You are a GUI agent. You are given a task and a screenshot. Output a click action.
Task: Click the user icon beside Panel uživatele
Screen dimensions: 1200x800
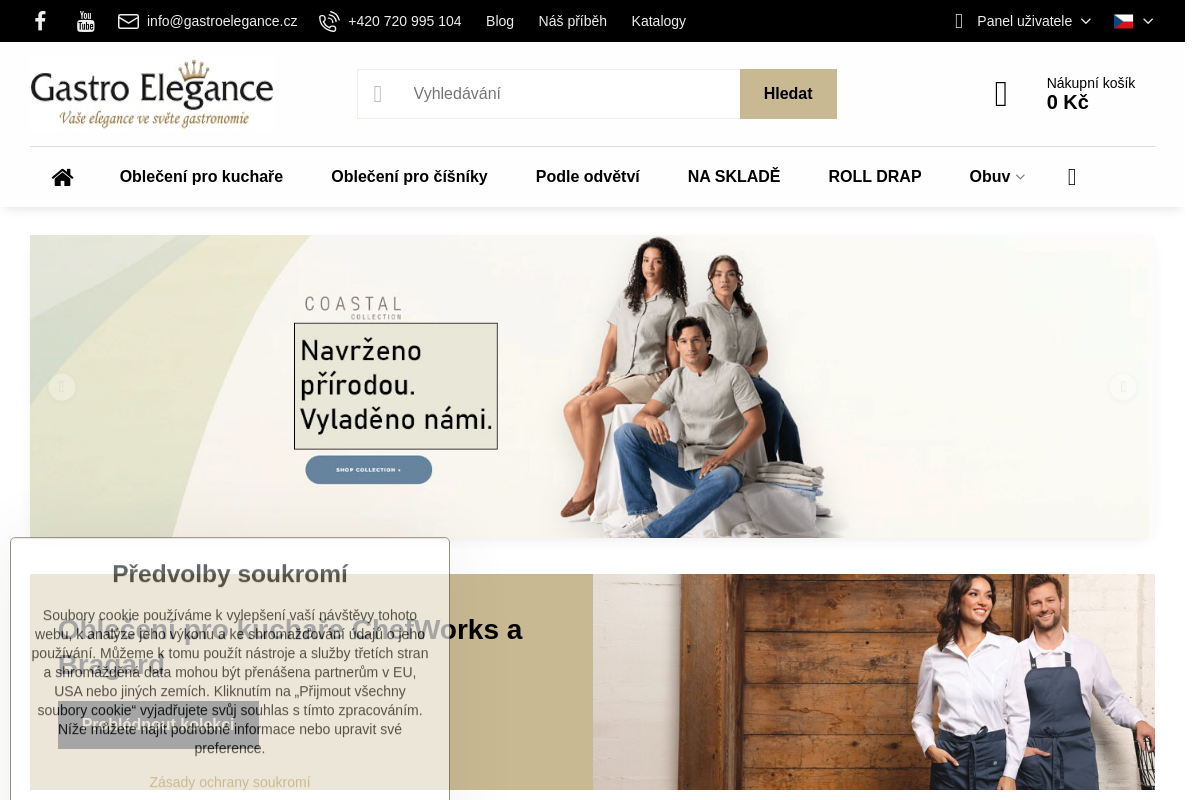pos(959,21)
